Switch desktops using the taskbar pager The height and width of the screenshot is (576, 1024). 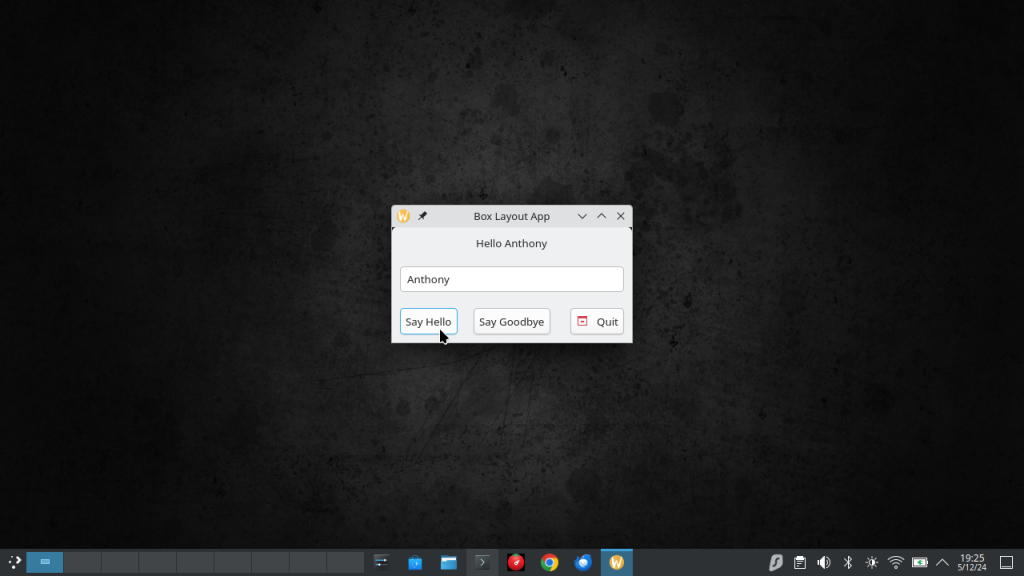point(45,562)
